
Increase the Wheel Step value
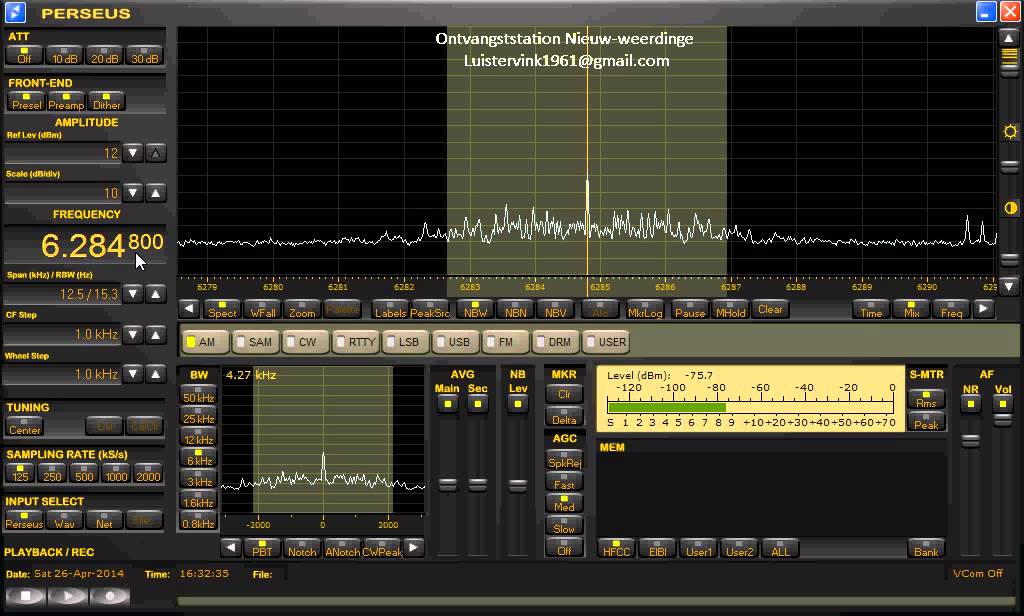tap(155, 374)
